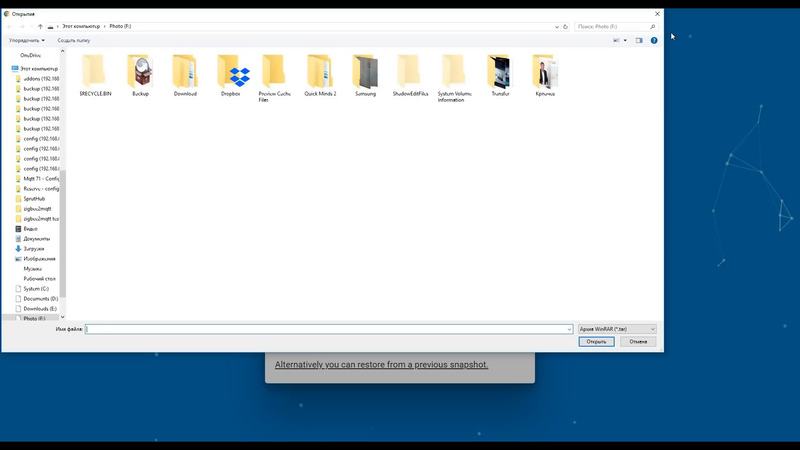The image size is (800, 450).
Task: Open the Samsung folder
Action: 365,74
